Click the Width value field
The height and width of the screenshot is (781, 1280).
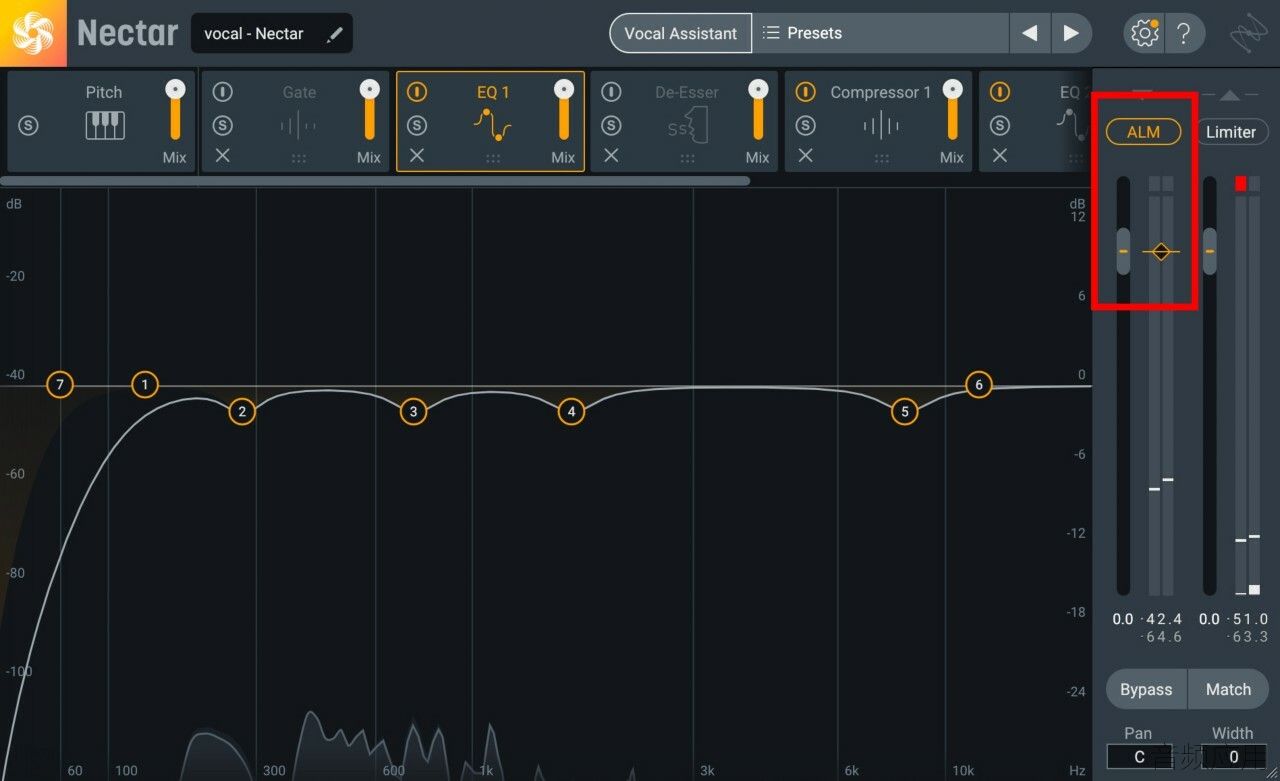pyautogui.click(x=1234, y=757)
